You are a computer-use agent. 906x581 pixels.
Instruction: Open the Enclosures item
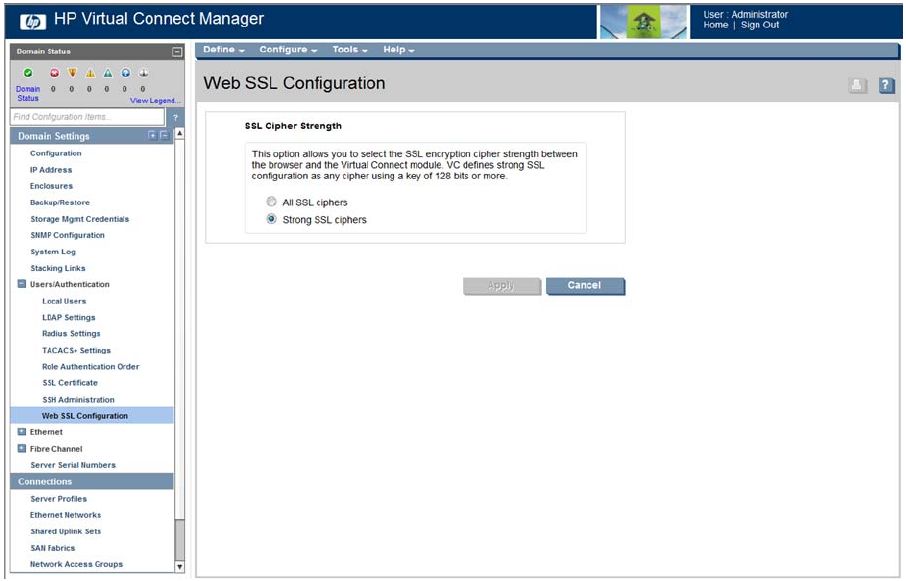51,186
